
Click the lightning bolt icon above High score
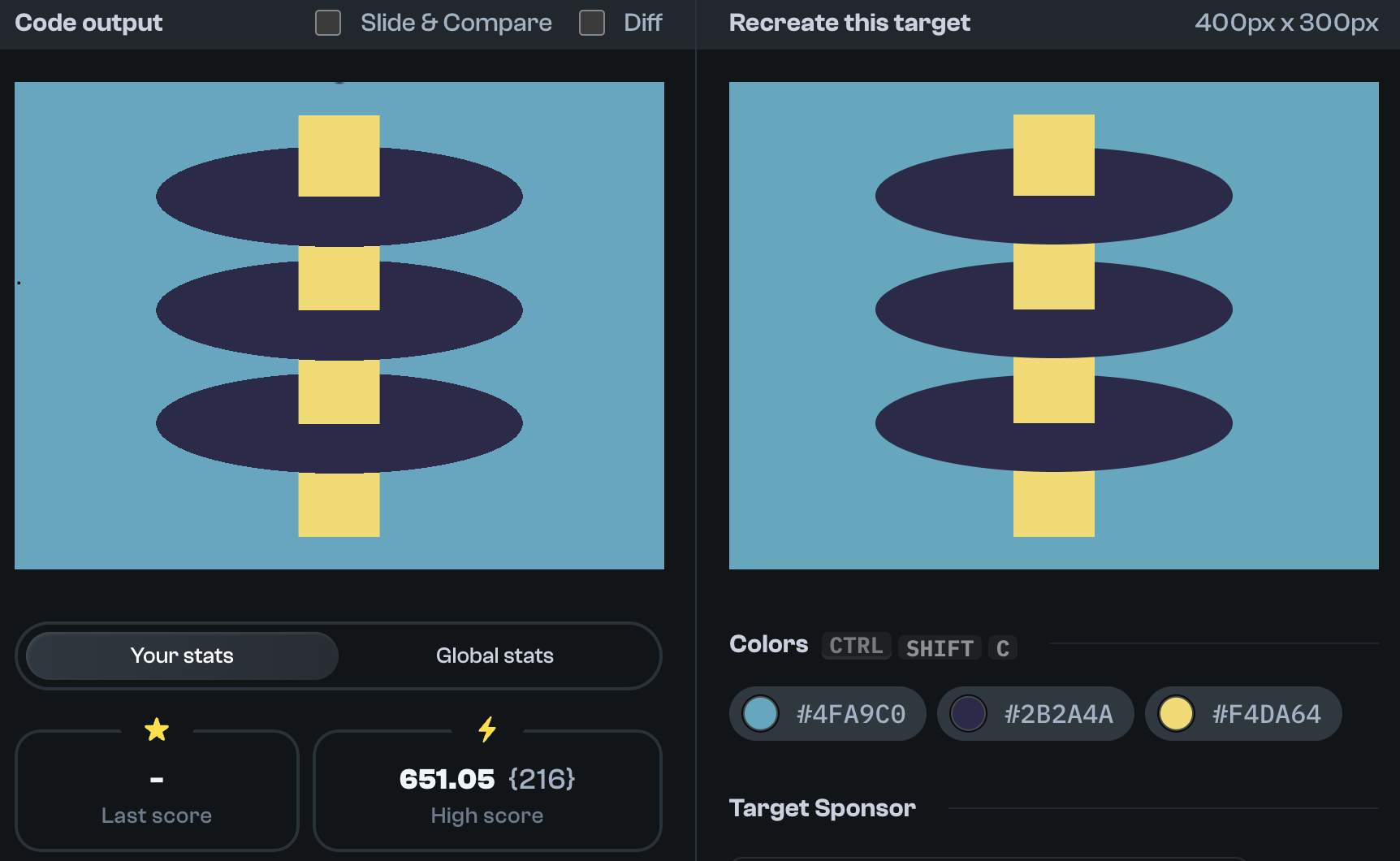coord(486,729)
